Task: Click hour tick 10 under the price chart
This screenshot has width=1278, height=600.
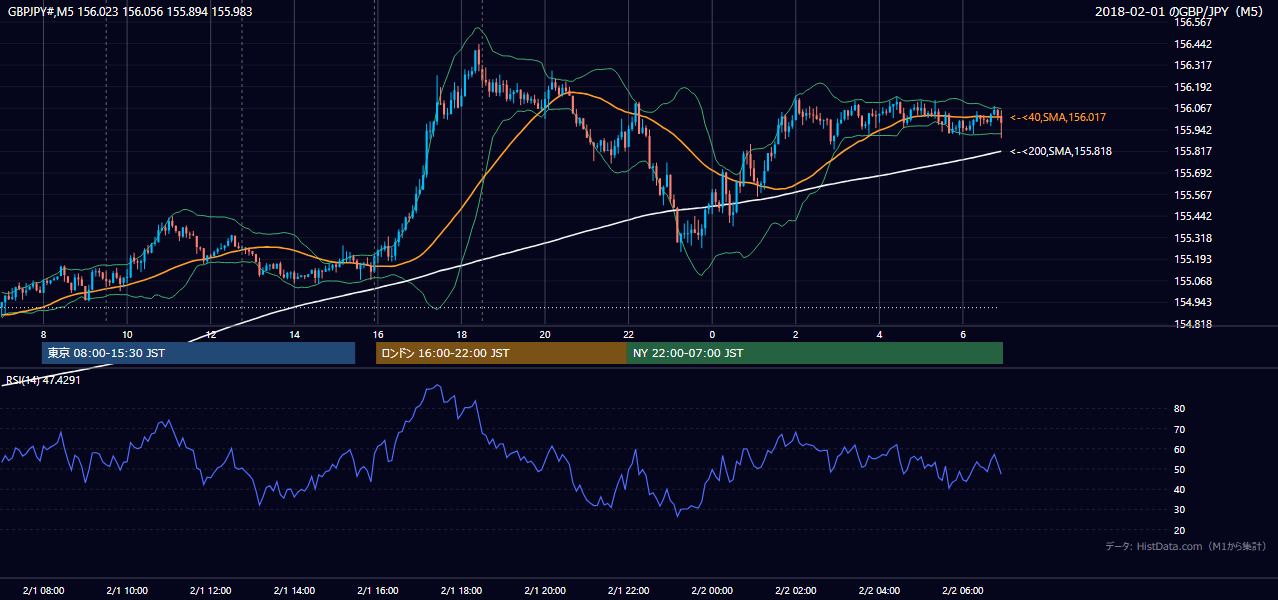Action: click(127, 334)
